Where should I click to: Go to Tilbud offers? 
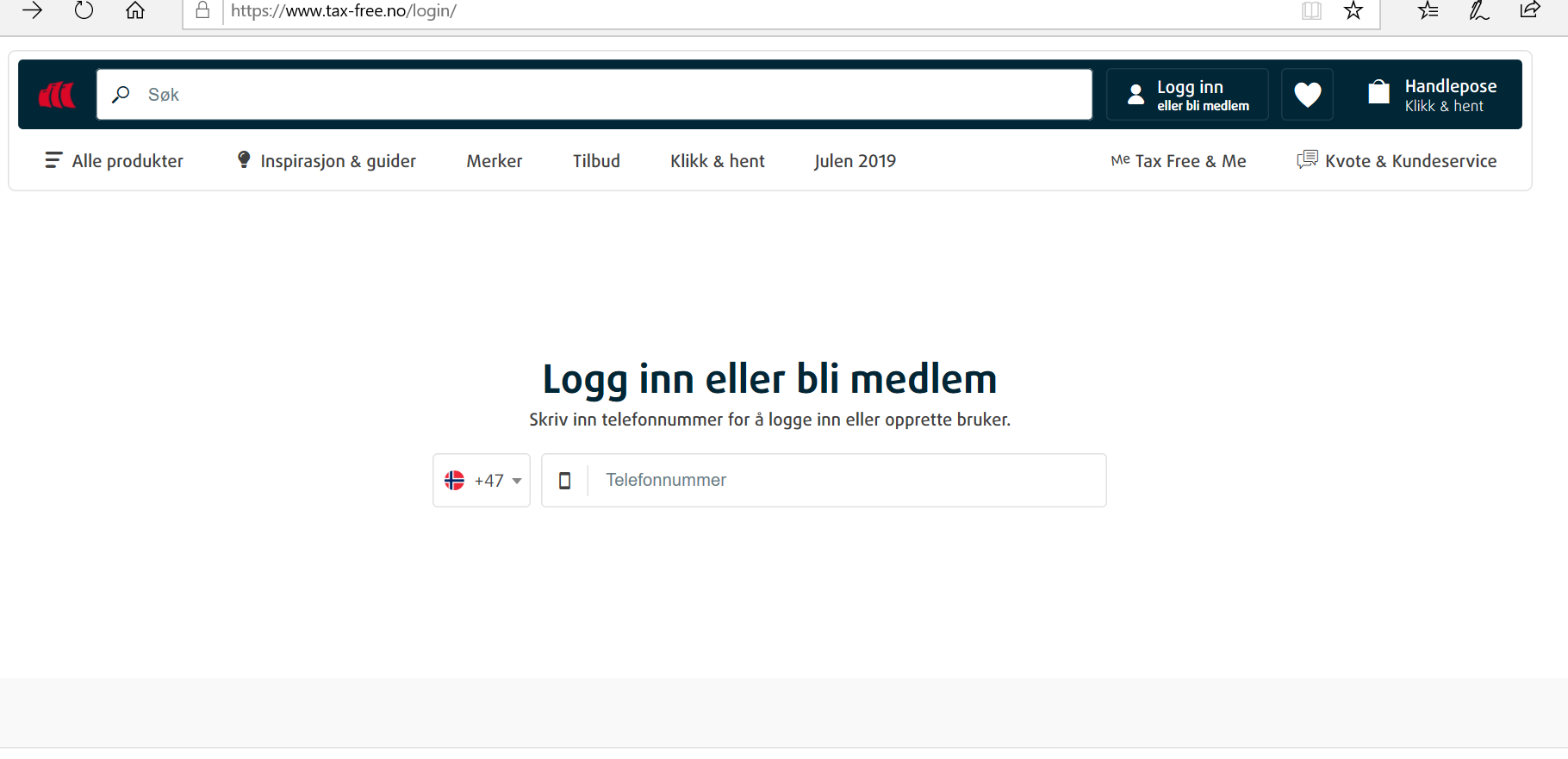coord(596,161)
